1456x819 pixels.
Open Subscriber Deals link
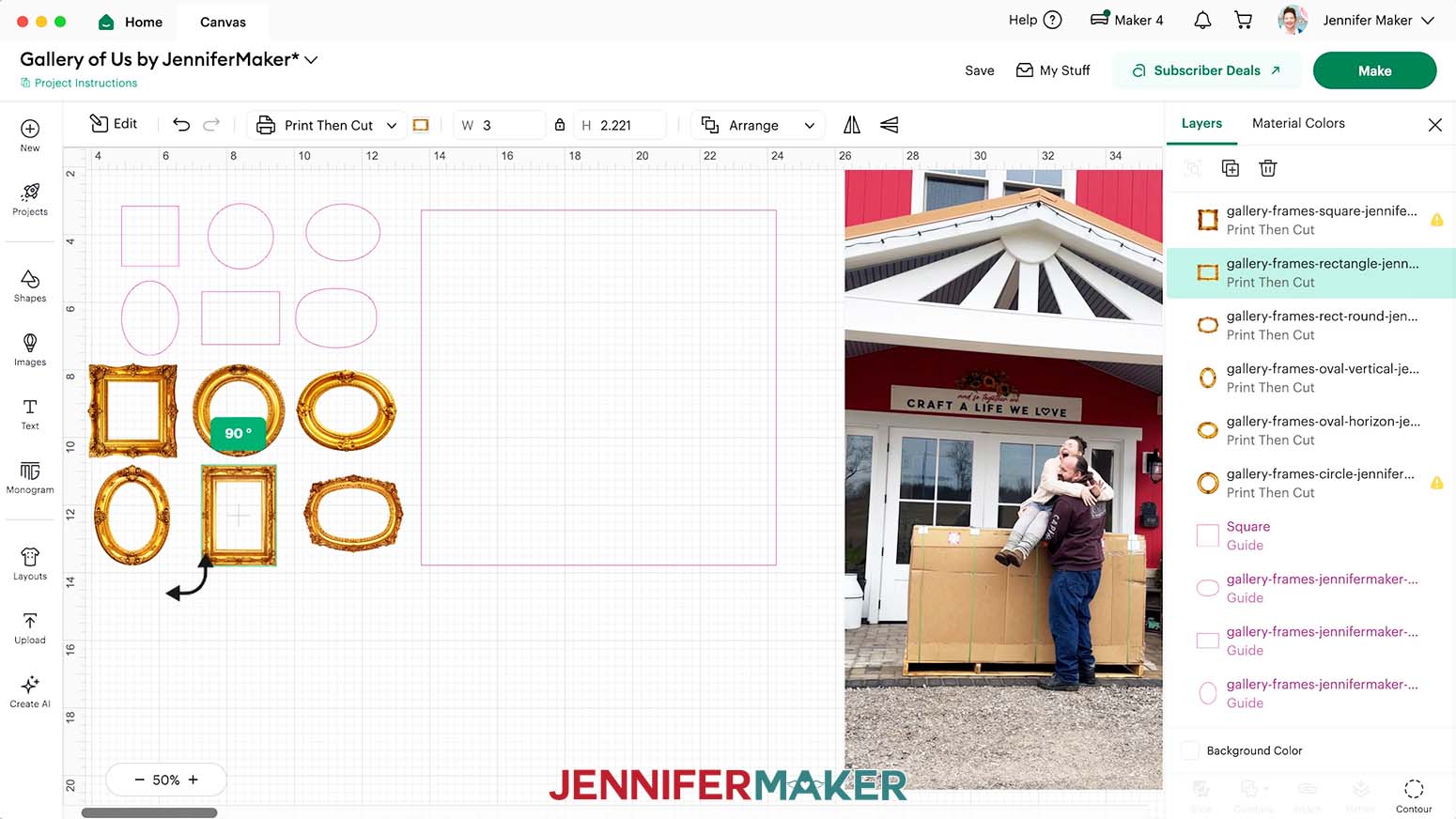tap(1206, 70)
